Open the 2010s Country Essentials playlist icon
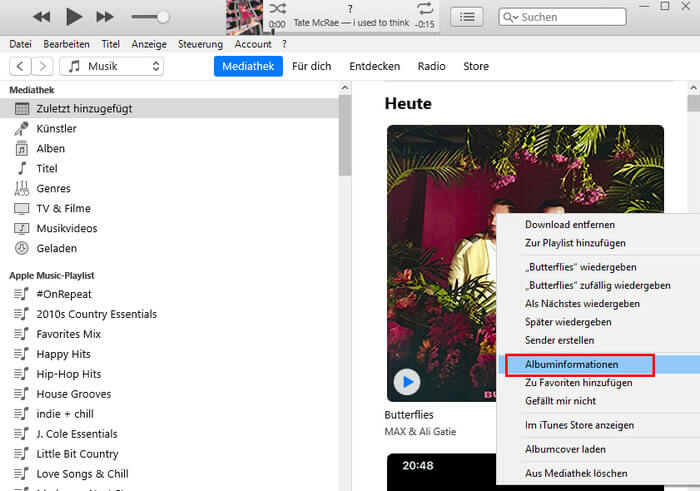700x491 pixels. click(x=21, y=314)
